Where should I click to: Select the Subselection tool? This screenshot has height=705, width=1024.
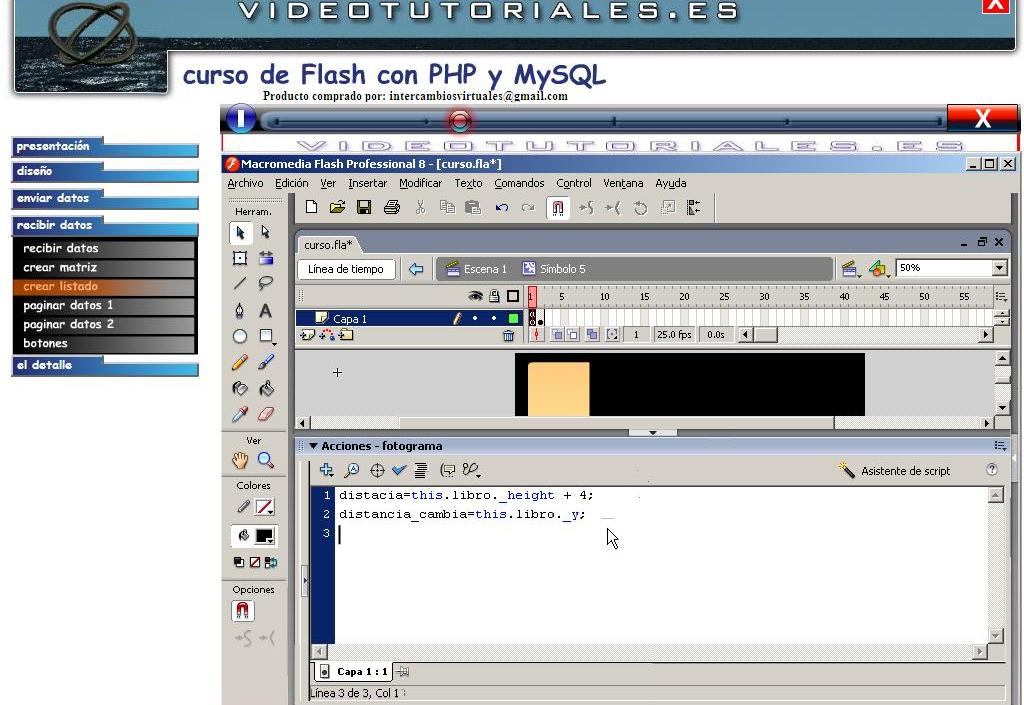pyautogui.click(x=264, y=233)
